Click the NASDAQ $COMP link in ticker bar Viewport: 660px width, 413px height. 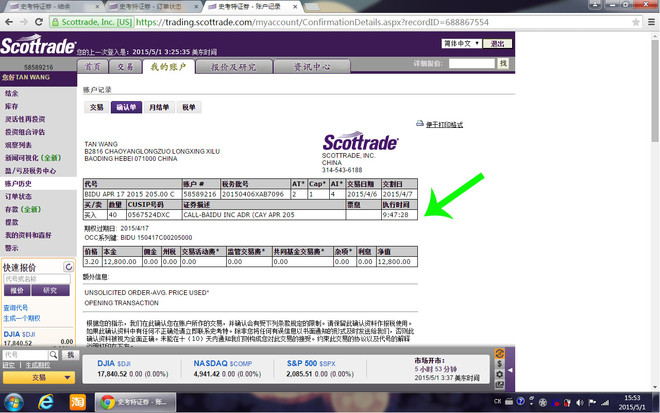(x=223, y=363)
